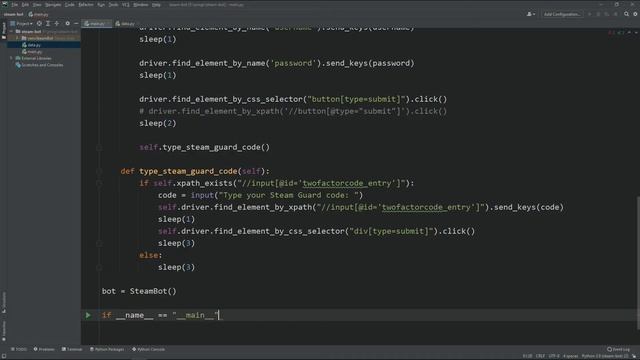The width and height of the screenshot is (640, 360).
Task: Click the red error count indicator
Action: point(611,32)
